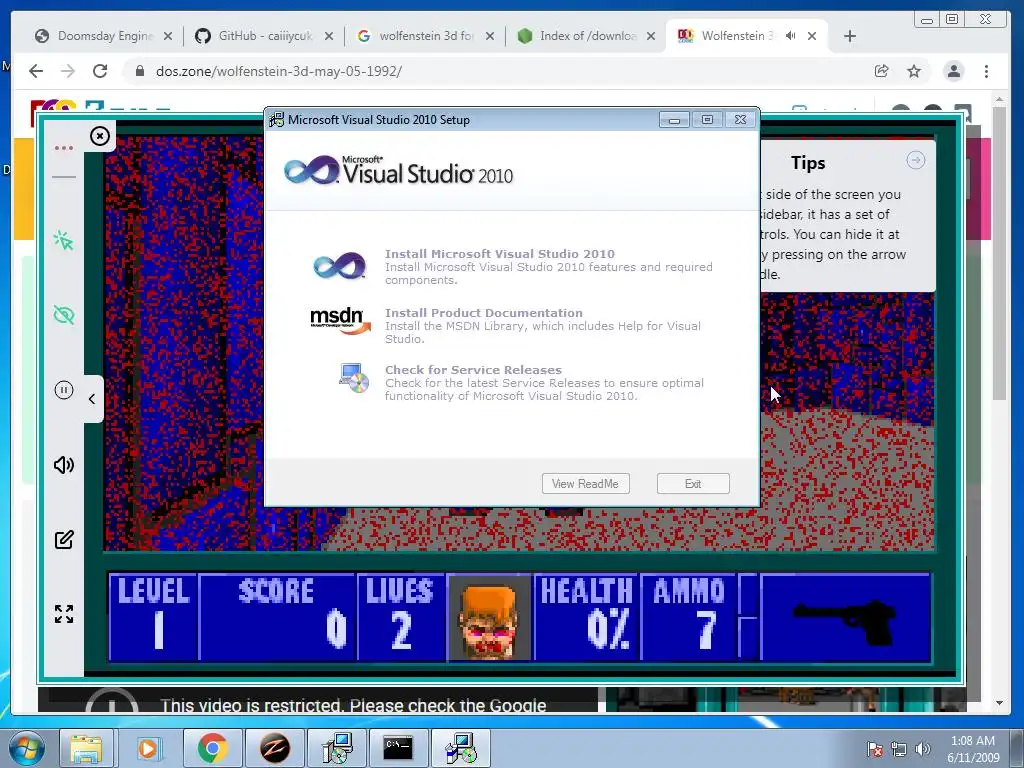Reload the dos.zone page

point(100,71)
